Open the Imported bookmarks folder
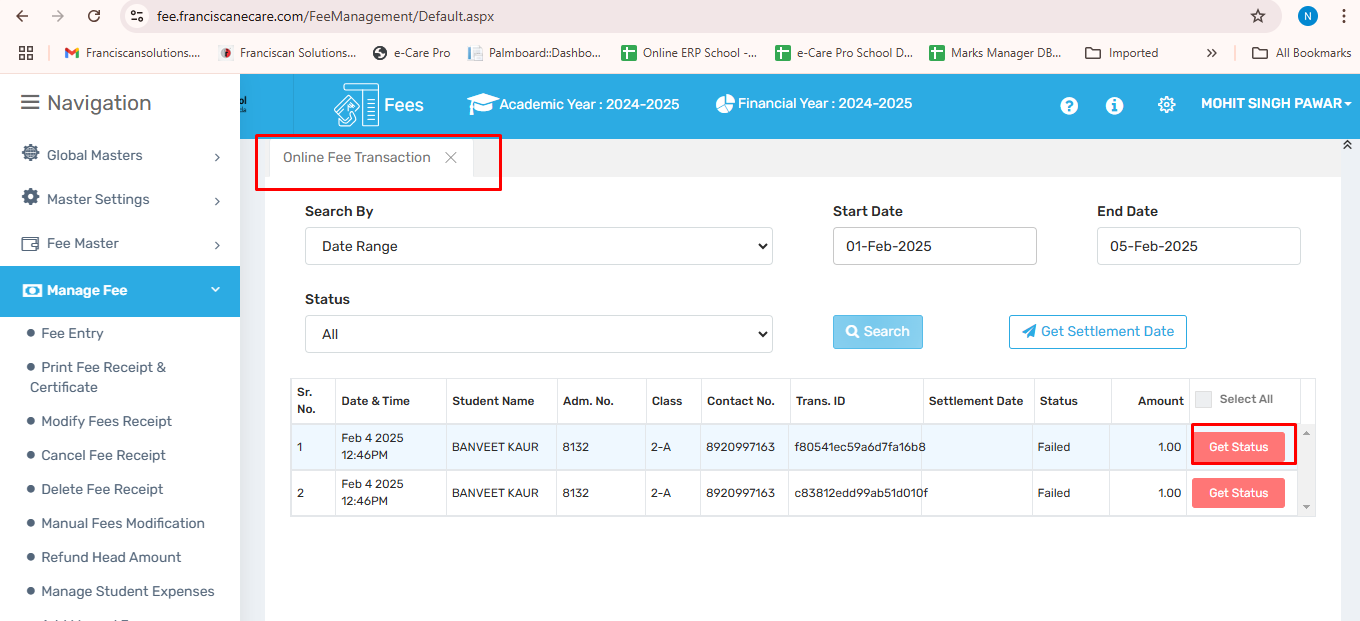 coord(1122,53)
